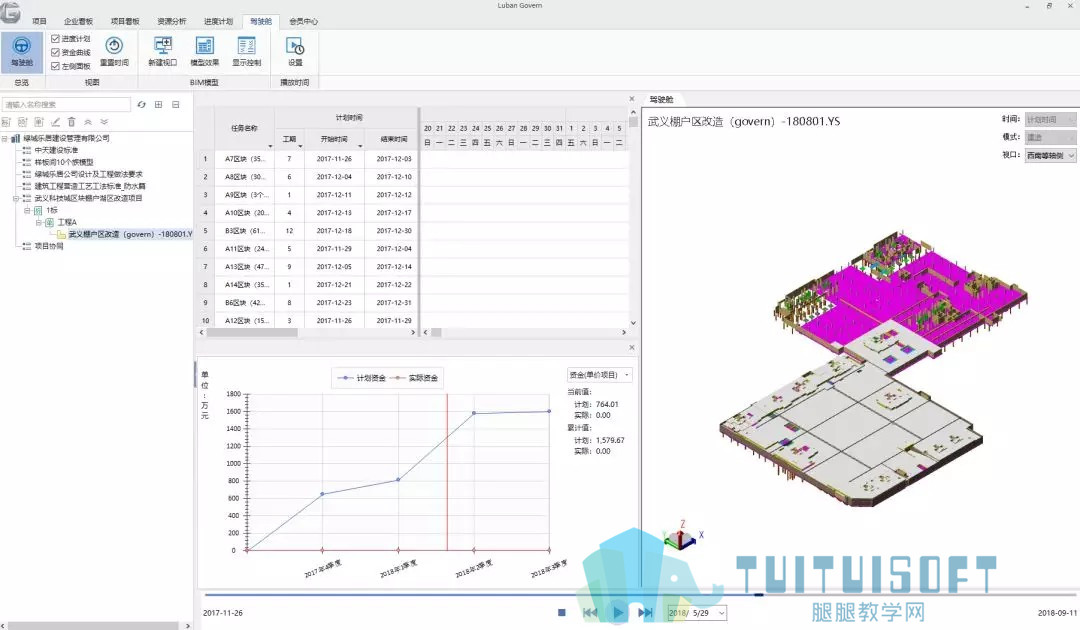Click the Gantt vertical scrollbar down arrow
Screen dimensions: 1080x630
[x=632, y=322]
